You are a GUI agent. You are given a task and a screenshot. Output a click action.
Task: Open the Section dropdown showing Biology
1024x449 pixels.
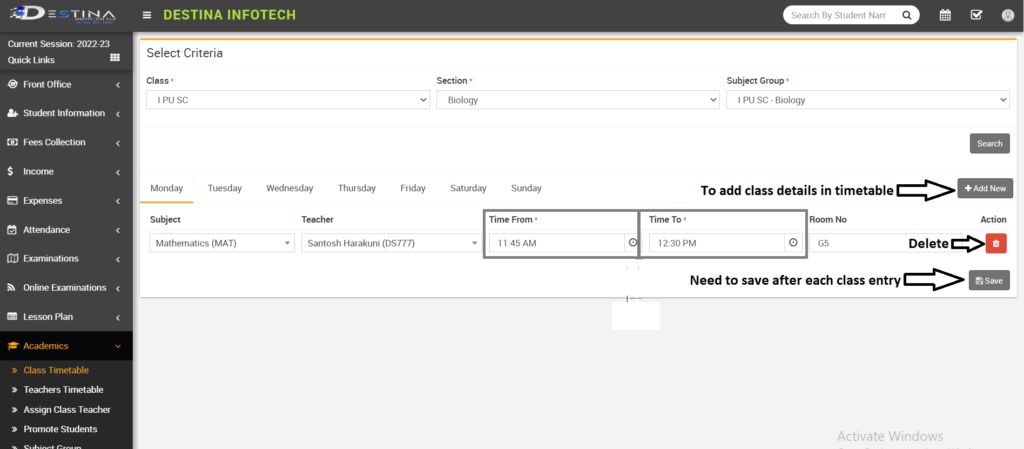(577, 100)
